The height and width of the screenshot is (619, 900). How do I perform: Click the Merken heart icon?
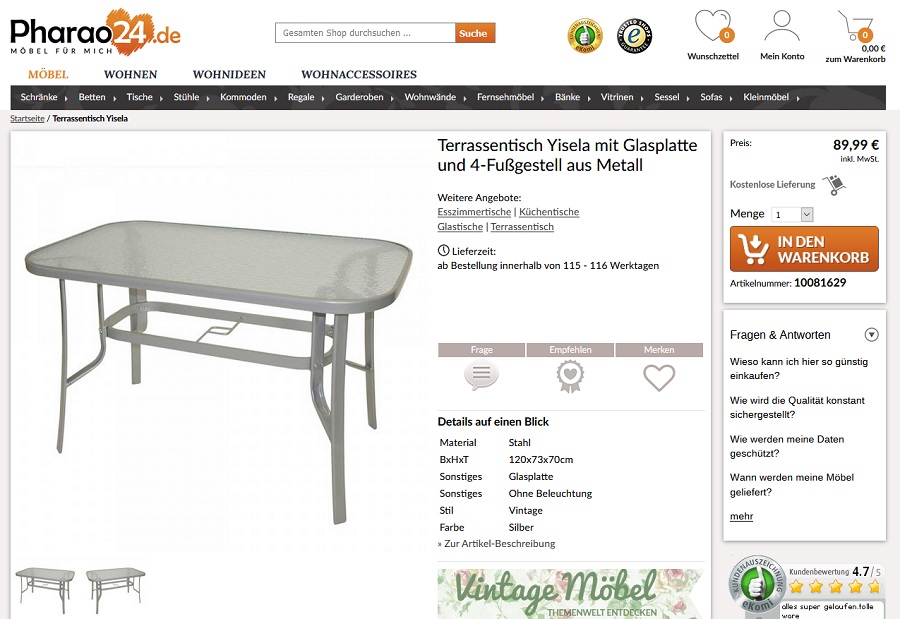(659, 377)
